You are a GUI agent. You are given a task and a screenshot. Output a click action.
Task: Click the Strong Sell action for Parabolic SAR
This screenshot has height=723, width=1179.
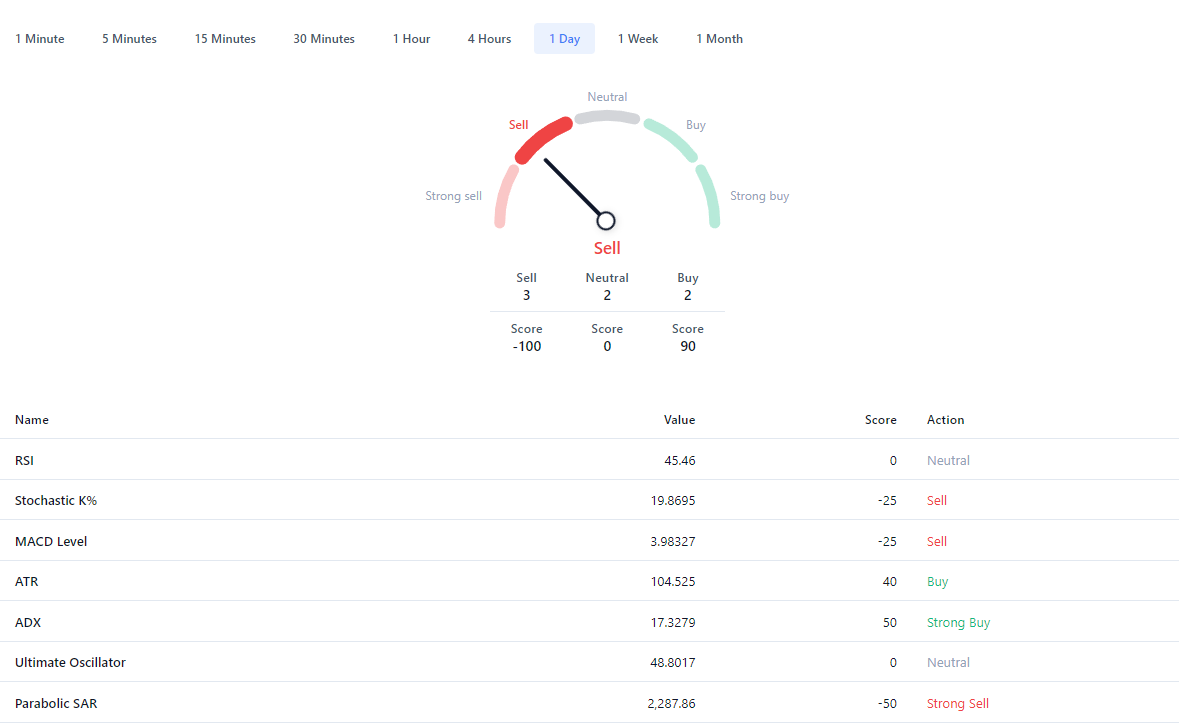pyautogui.click(x=957, y=703)
